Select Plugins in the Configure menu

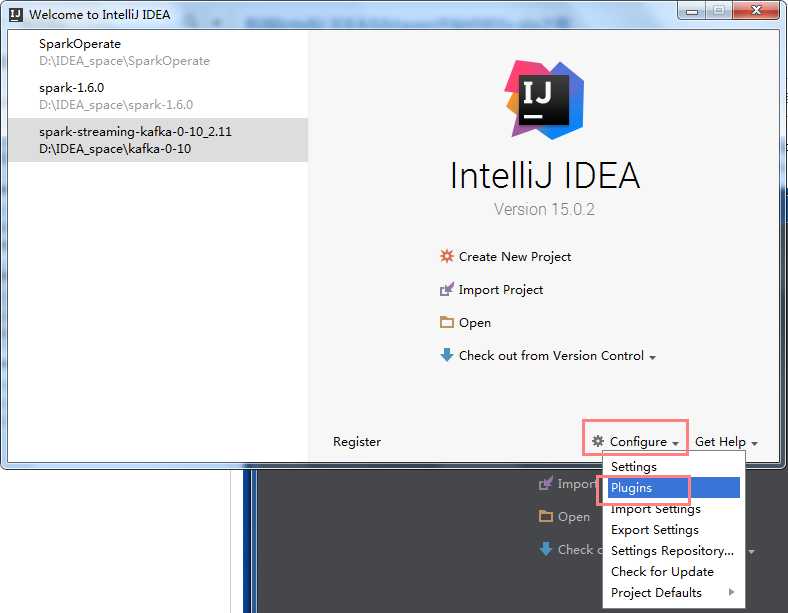673,487
